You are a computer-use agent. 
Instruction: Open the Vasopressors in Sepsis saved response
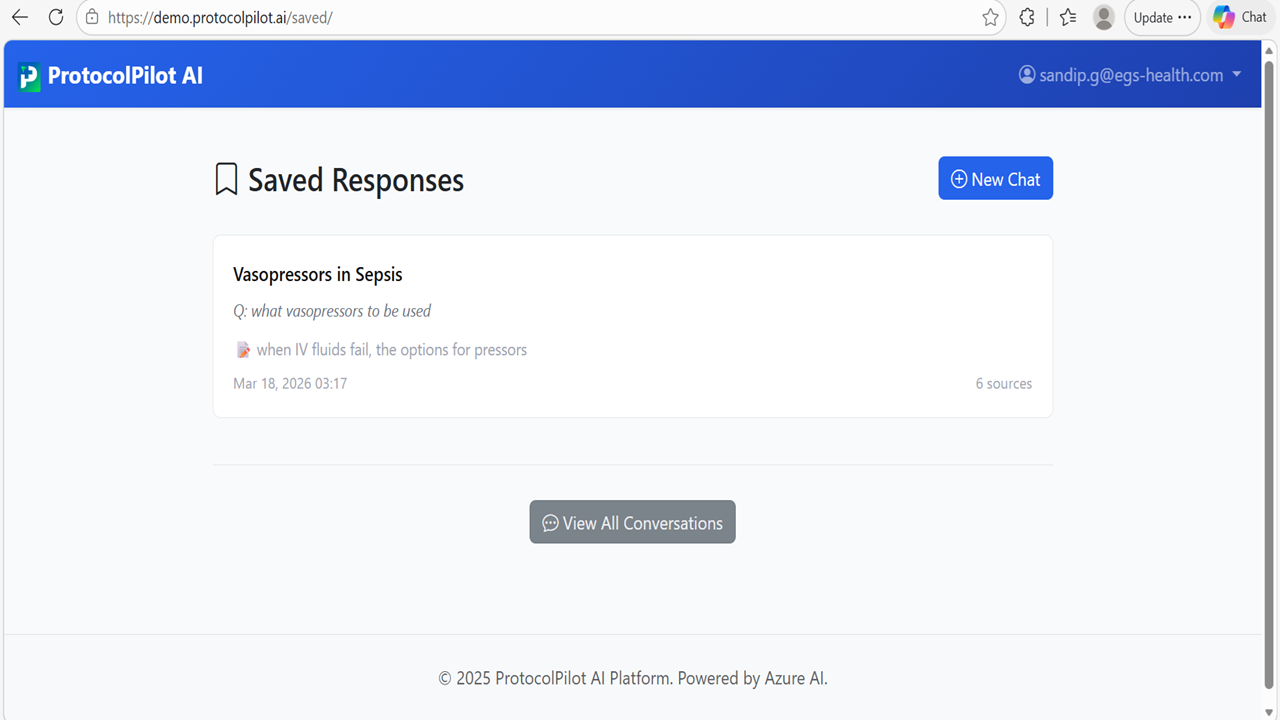[x=632, y=326]
